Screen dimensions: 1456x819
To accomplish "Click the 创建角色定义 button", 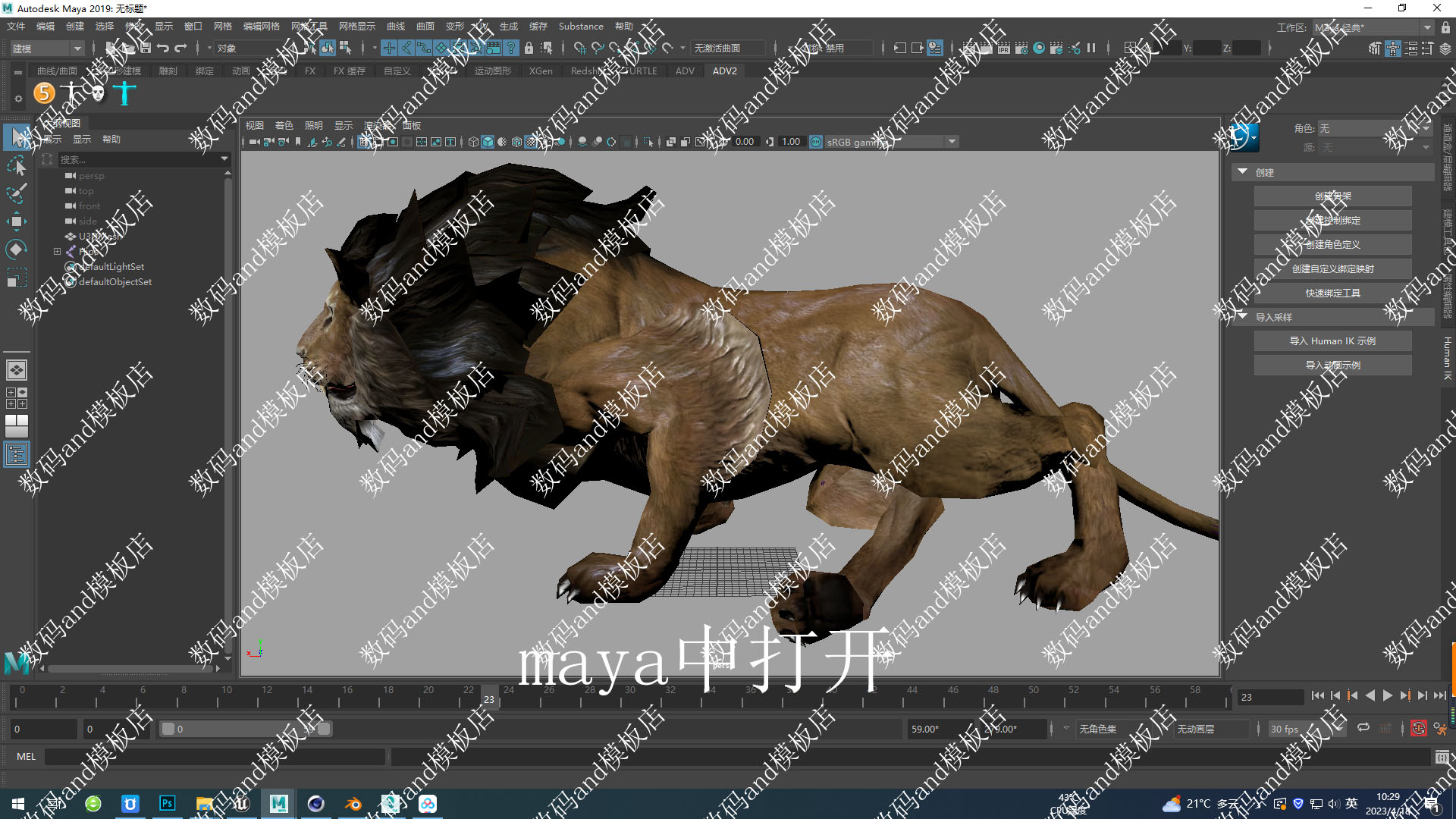I will point(1332,245).
